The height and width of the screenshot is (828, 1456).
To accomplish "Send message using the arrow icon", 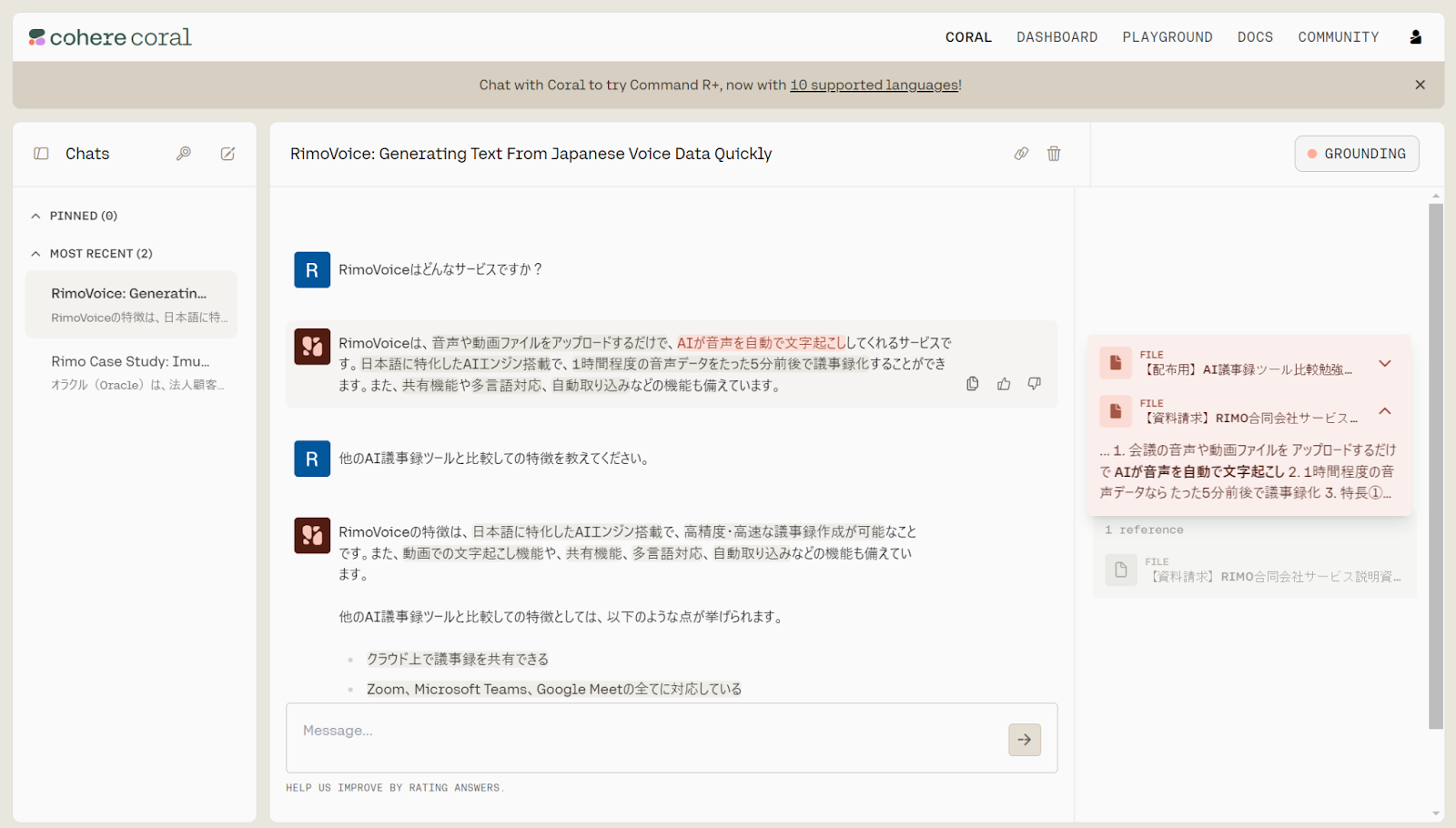I will (x=1023, y=739).
